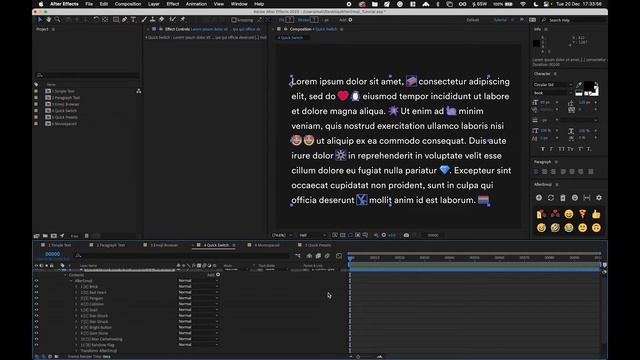This screenshot has height=360, width=640.
Task: Select the Horizontal Type tool
Action: tap(133, 20)
